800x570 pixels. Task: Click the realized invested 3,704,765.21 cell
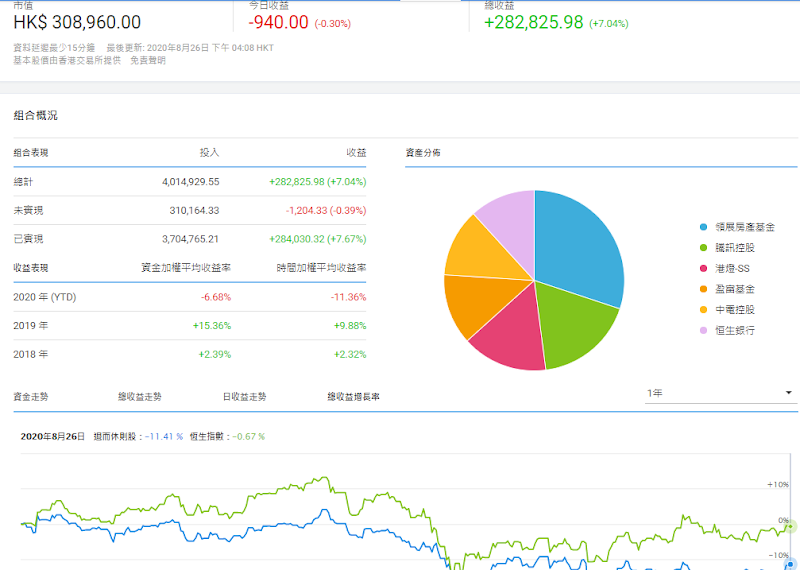coord(191,239)
